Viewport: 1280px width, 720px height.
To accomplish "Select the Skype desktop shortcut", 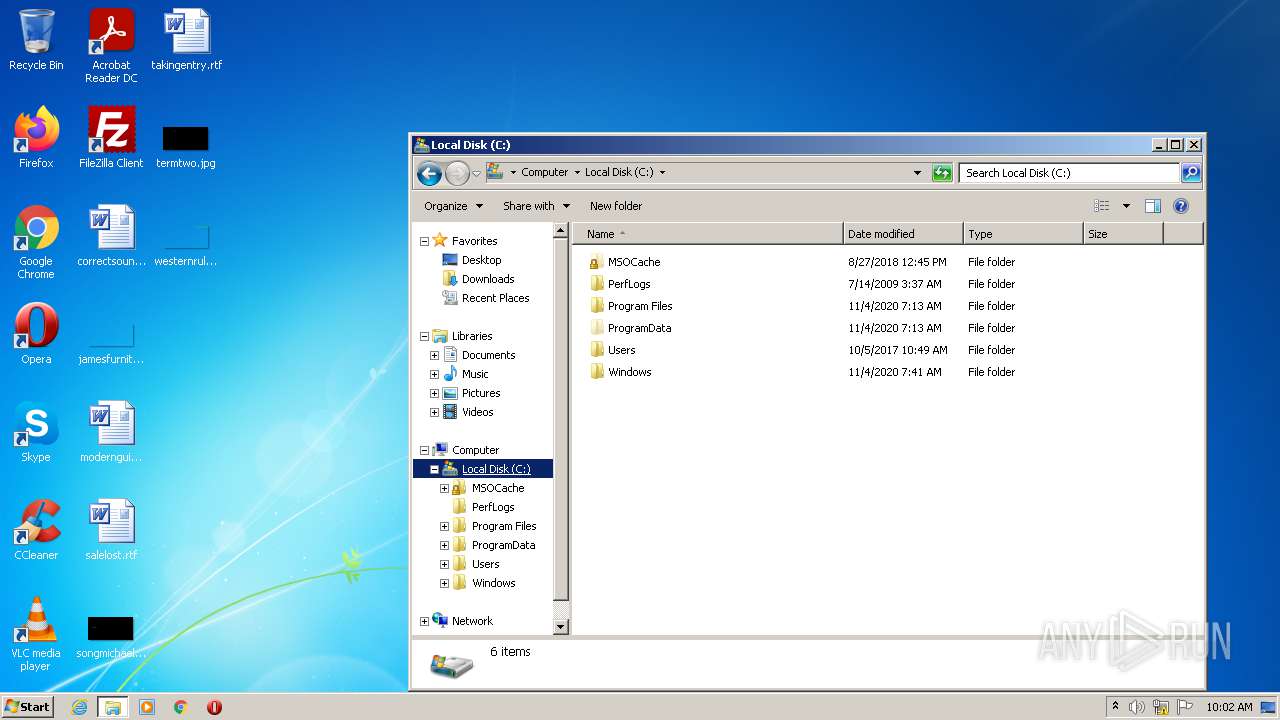I will (x=36, y=432).
